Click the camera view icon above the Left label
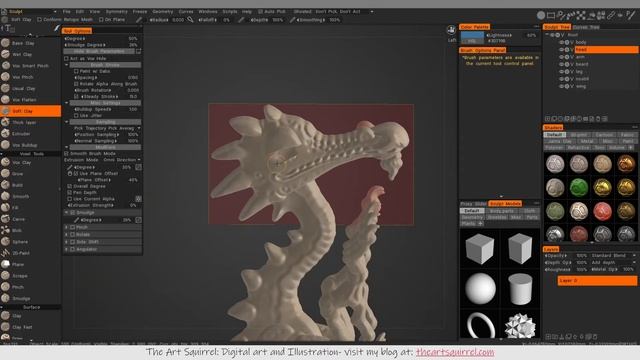 (x=451, y=30)
